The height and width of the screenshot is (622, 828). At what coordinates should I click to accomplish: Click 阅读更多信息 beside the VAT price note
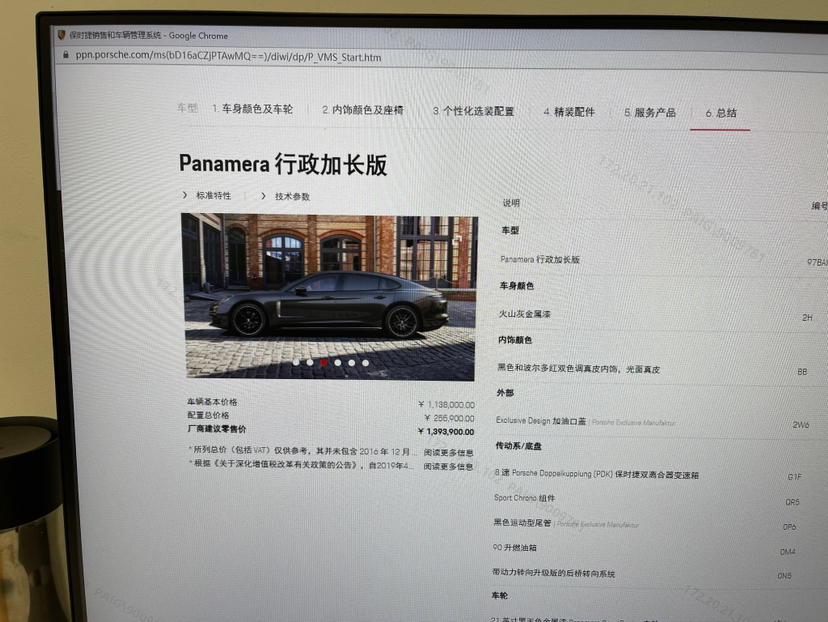pos(448,453)
